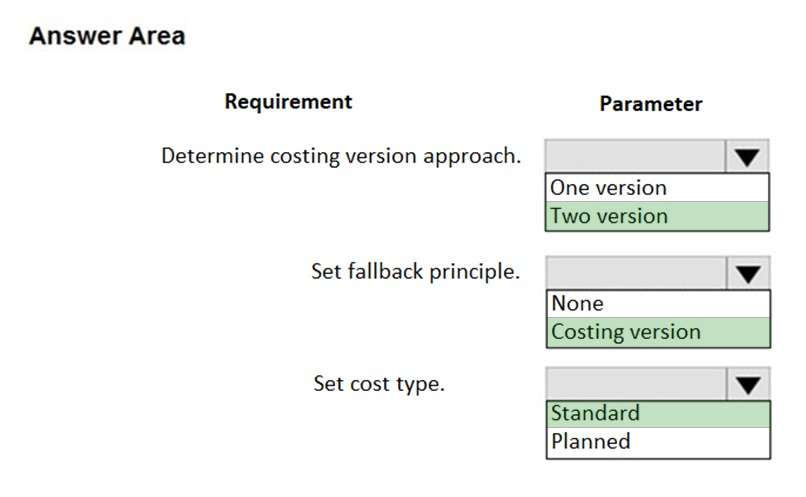This screenshot has height=497, width=806.
Task: Click the 'Parameter' column header
Action: [651, 104]
